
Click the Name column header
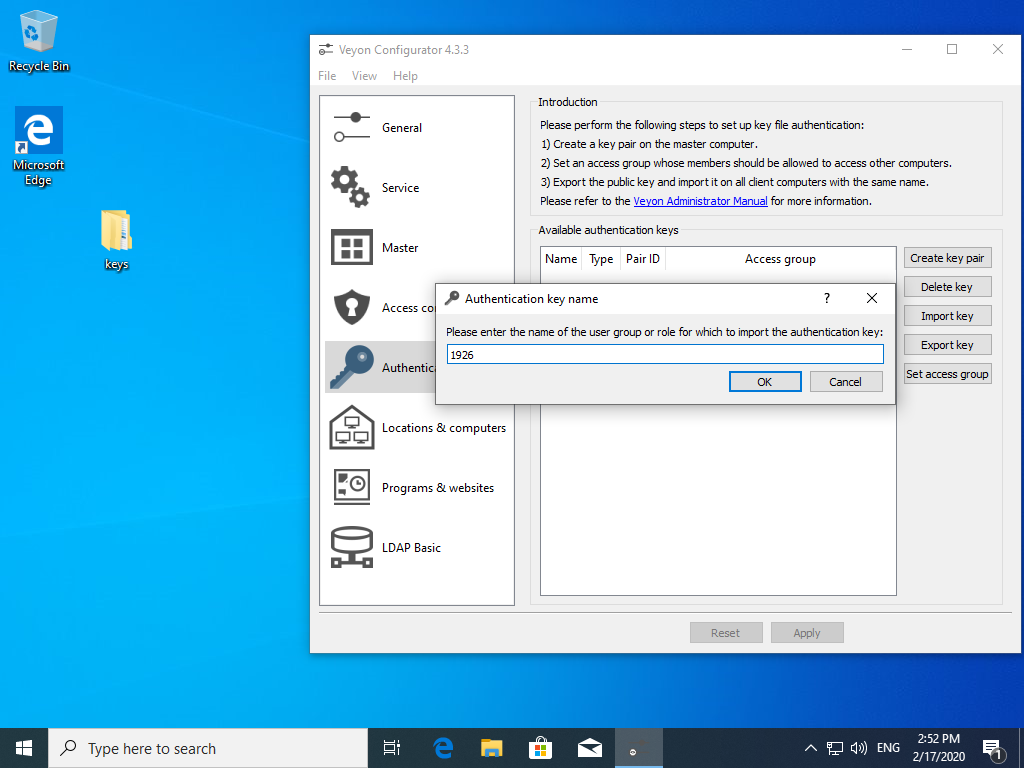point(561,259)
